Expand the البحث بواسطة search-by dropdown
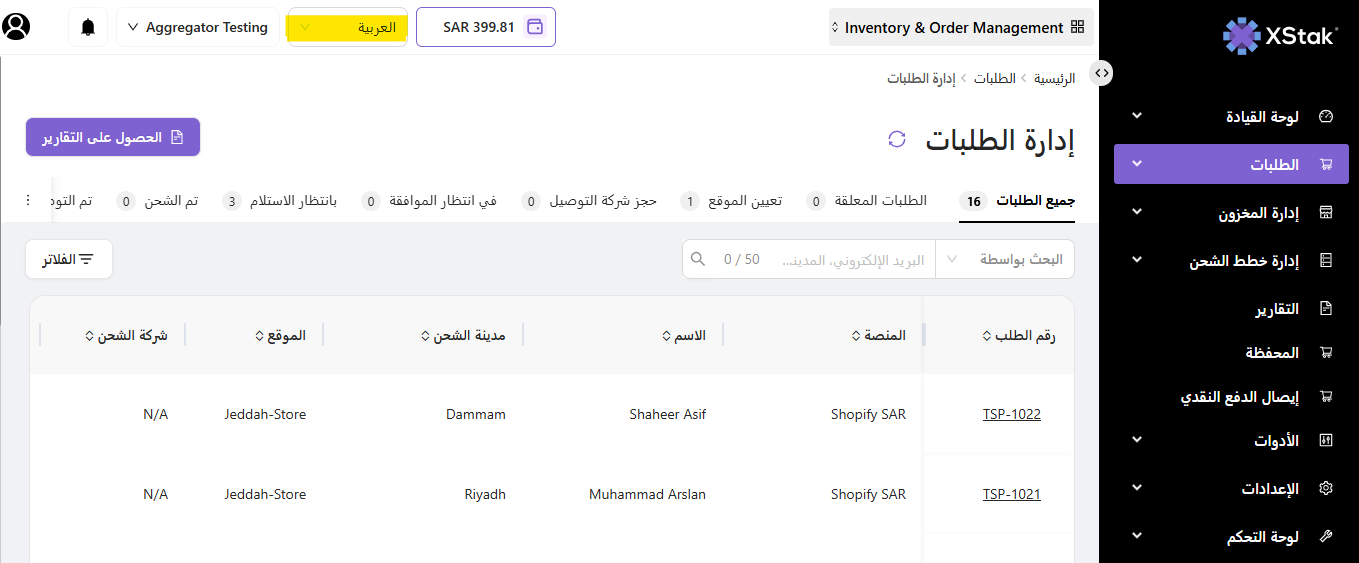The width and height of the screenshot is (1359, 563). pyautogui.click(x=1004, y=259)
